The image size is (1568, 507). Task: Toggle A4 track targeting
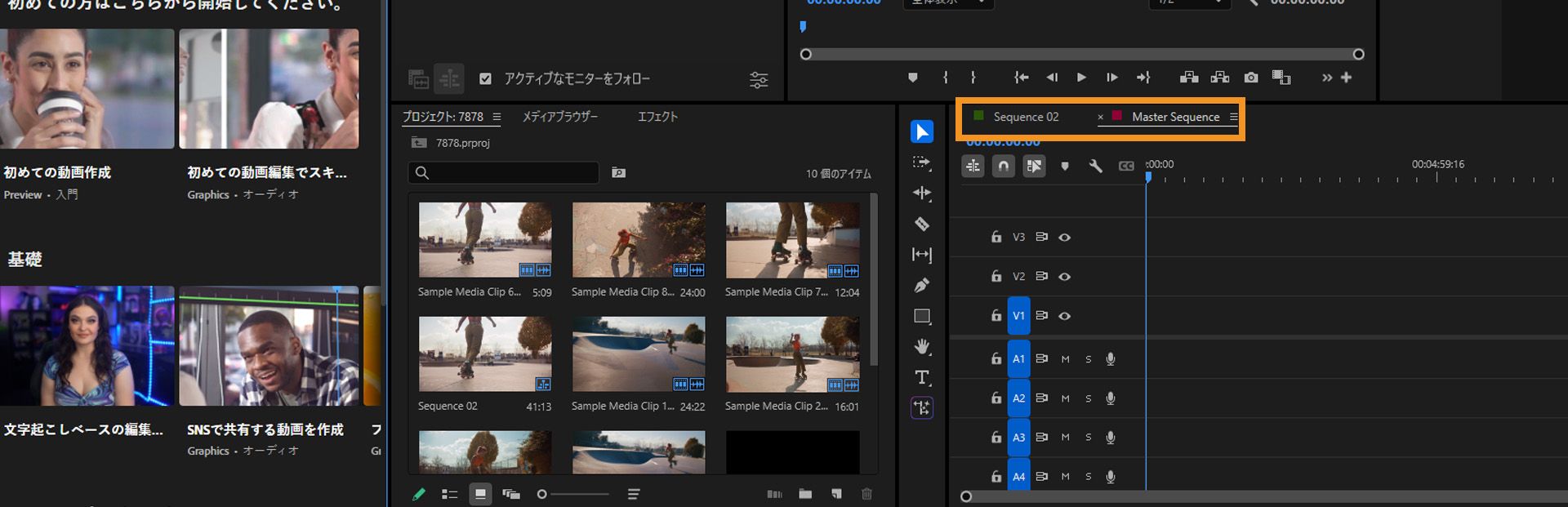(x=1018, y=476)
